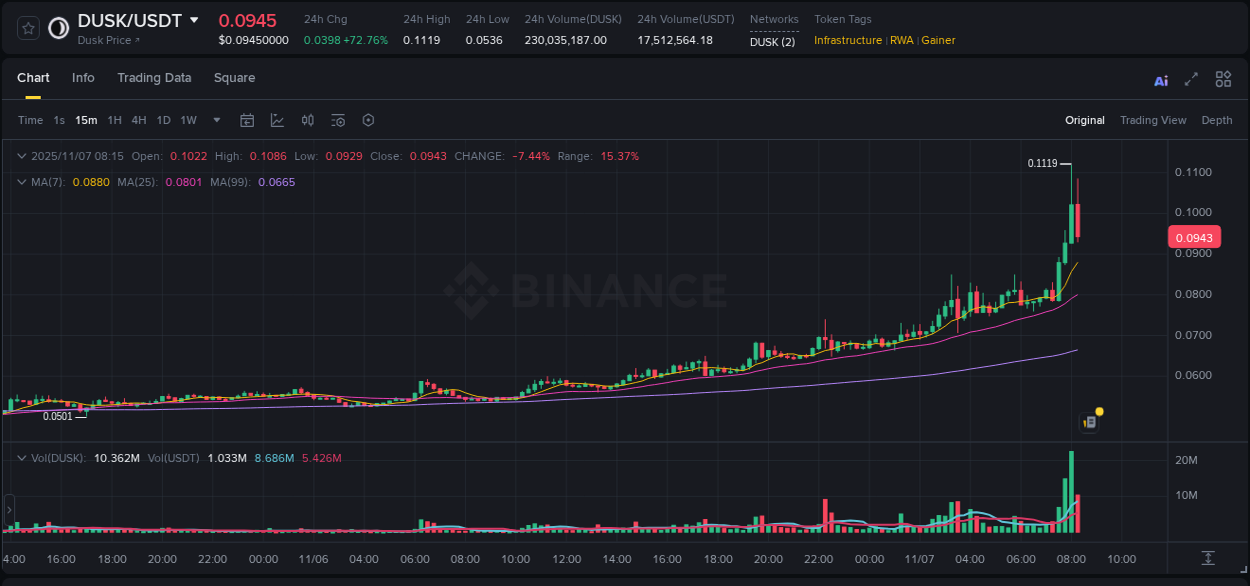The image size is (1250, 586).
Task: Click the order record icon on the chart
Action: 1089,421
